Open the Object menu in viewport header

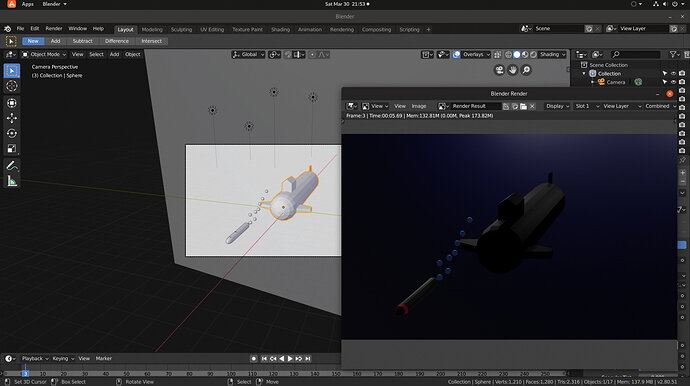tap(132, 55)
